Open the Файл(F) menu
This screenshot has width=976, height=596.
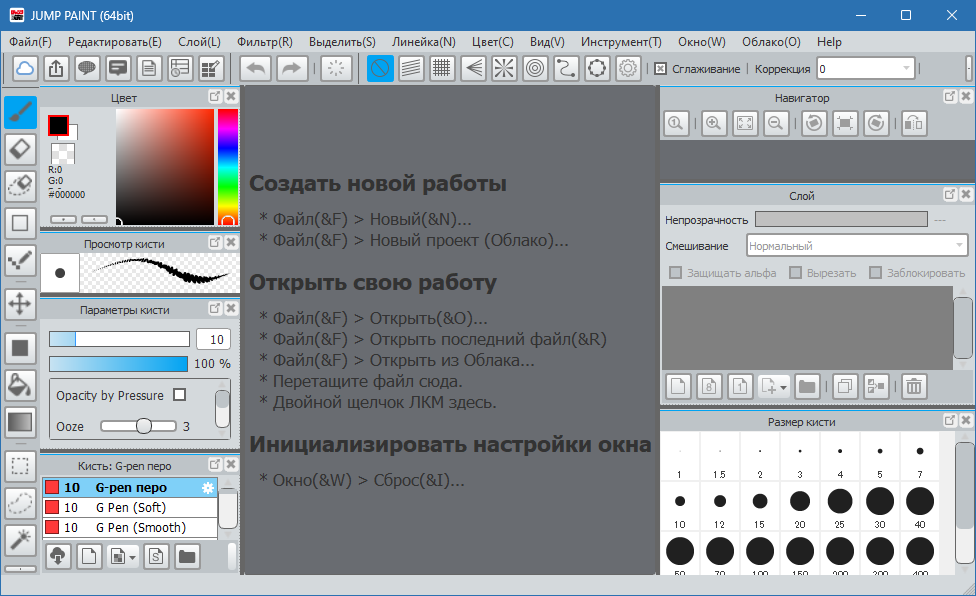pos(30,42)
